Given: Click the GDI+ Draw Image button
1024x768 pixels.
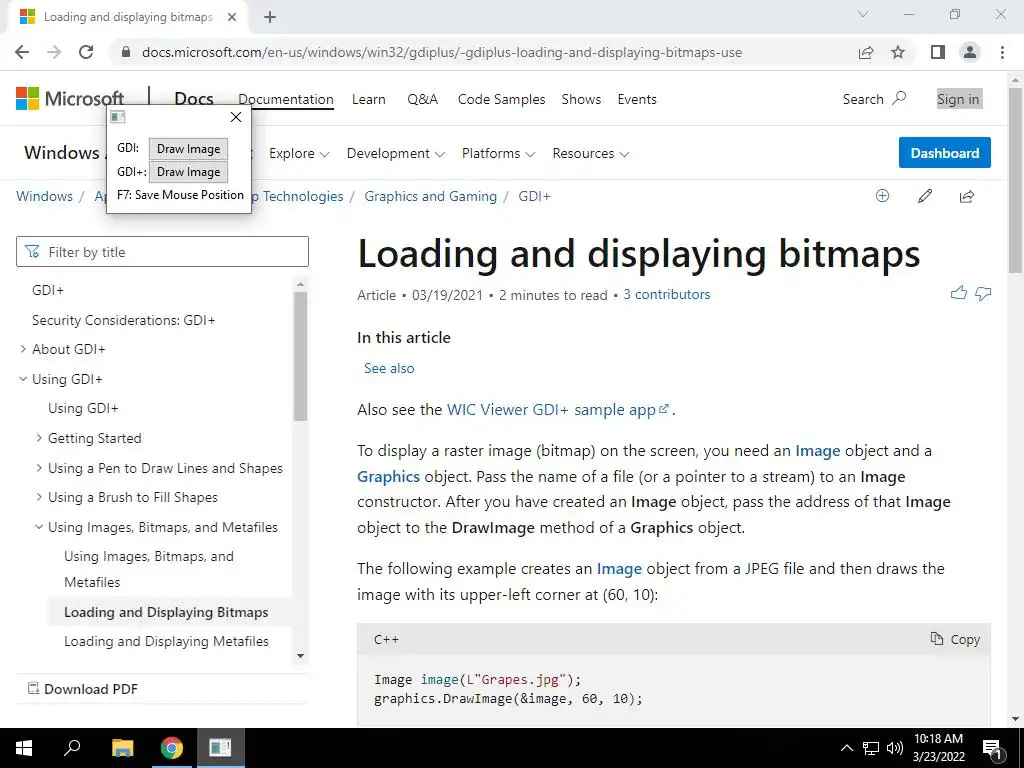Looking at the screenshot, I should click(188, 172).
